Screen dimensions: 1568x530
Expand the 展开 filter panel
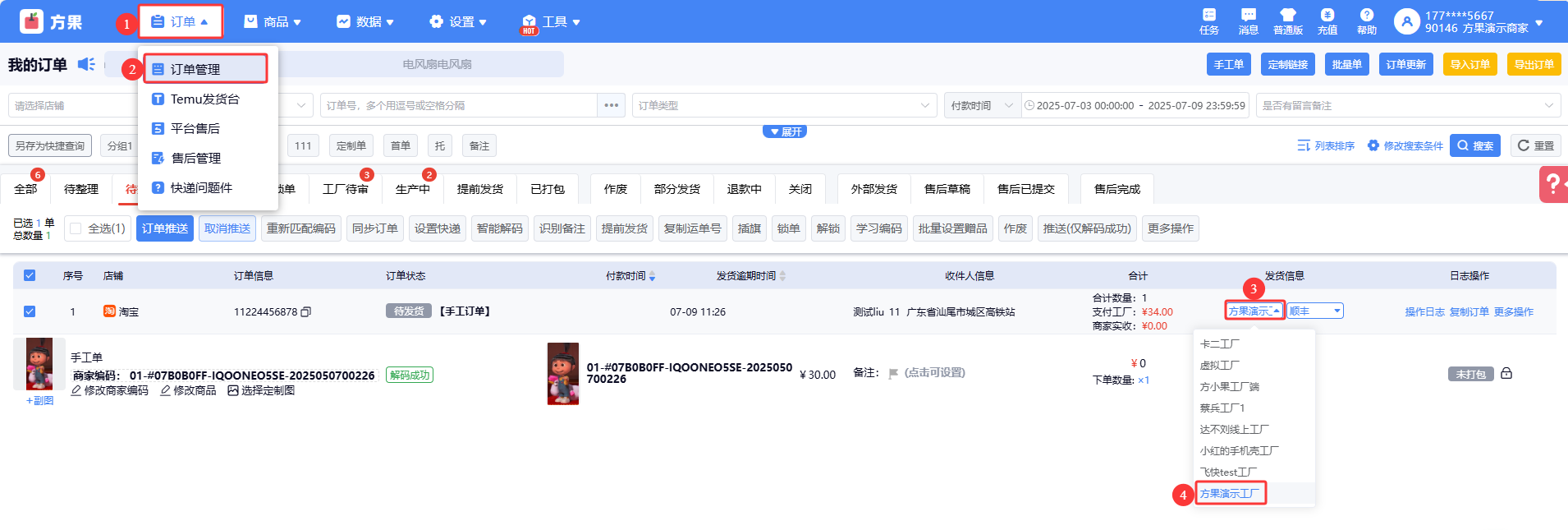pos(785,131)
